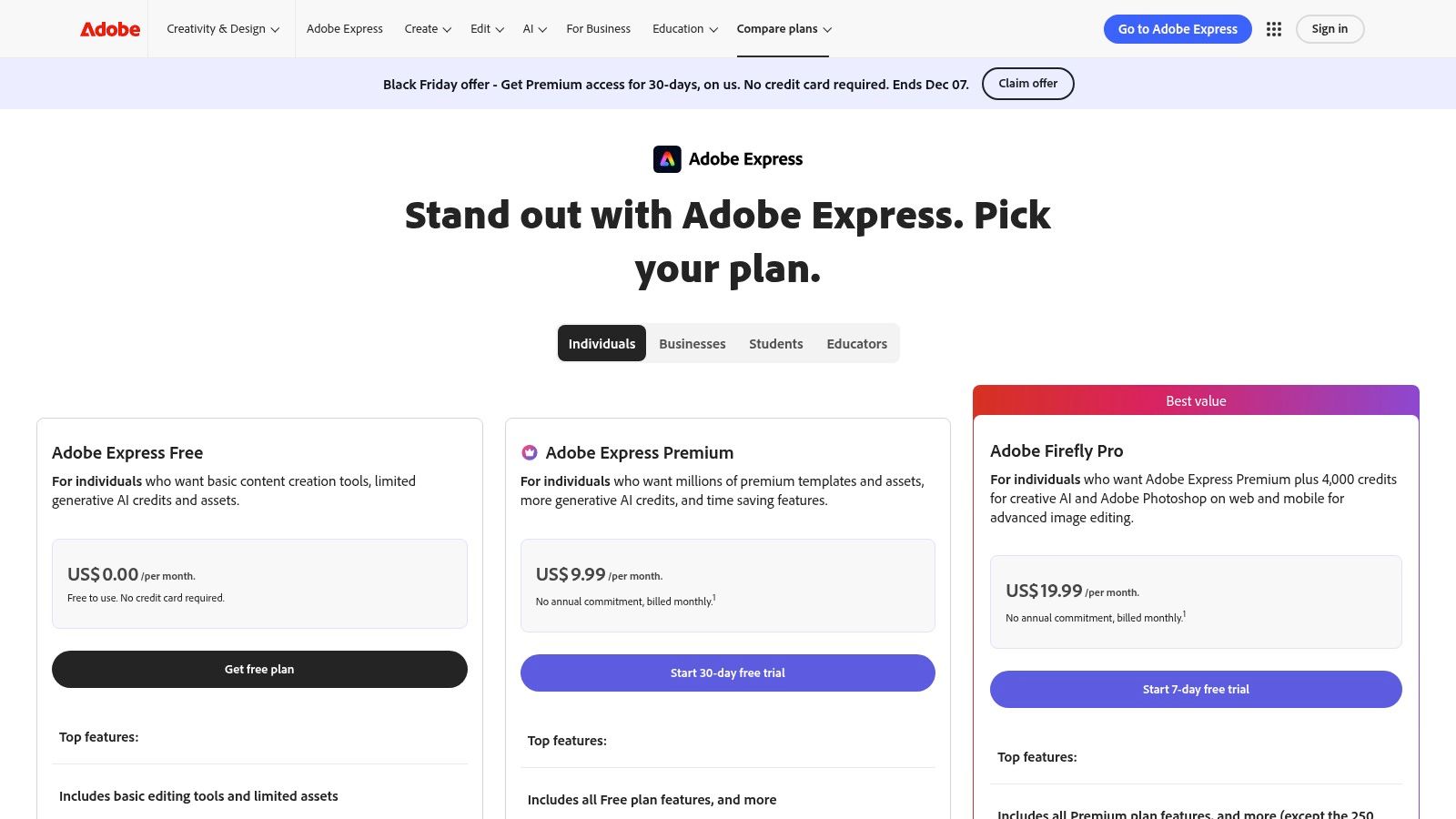Open the Create dropdown menu
This screenshot has width=1456, height=819.
(x=427, y=28)
